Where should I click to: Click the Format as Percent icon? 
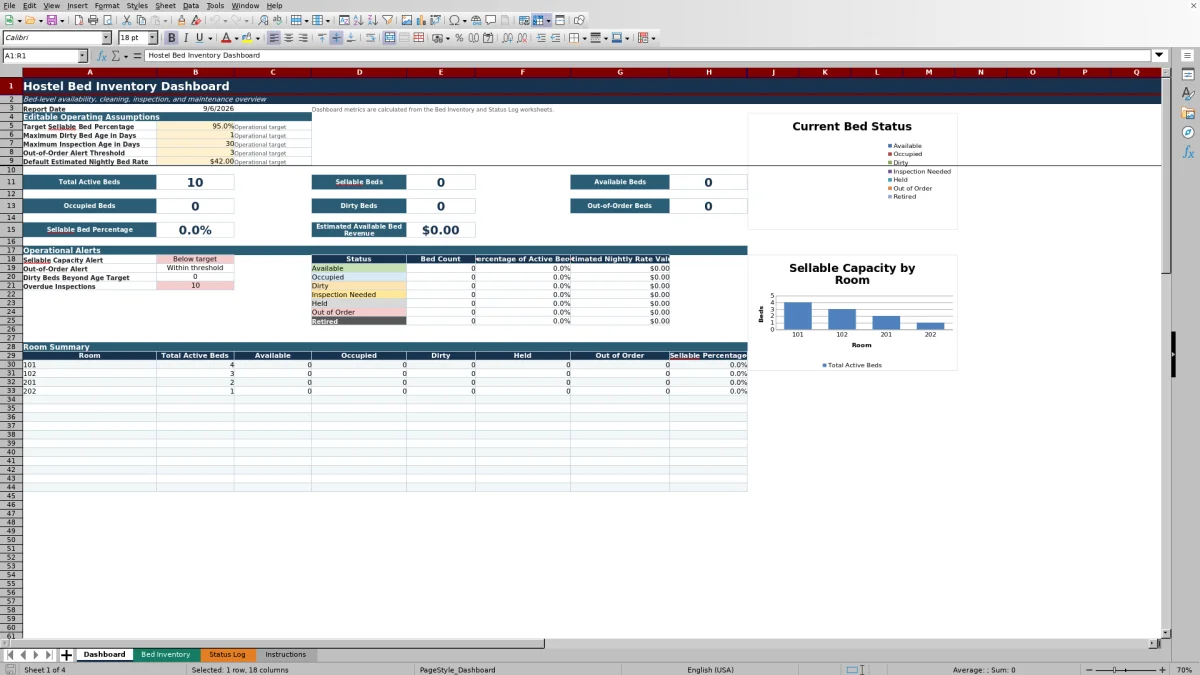pos(459,38)
